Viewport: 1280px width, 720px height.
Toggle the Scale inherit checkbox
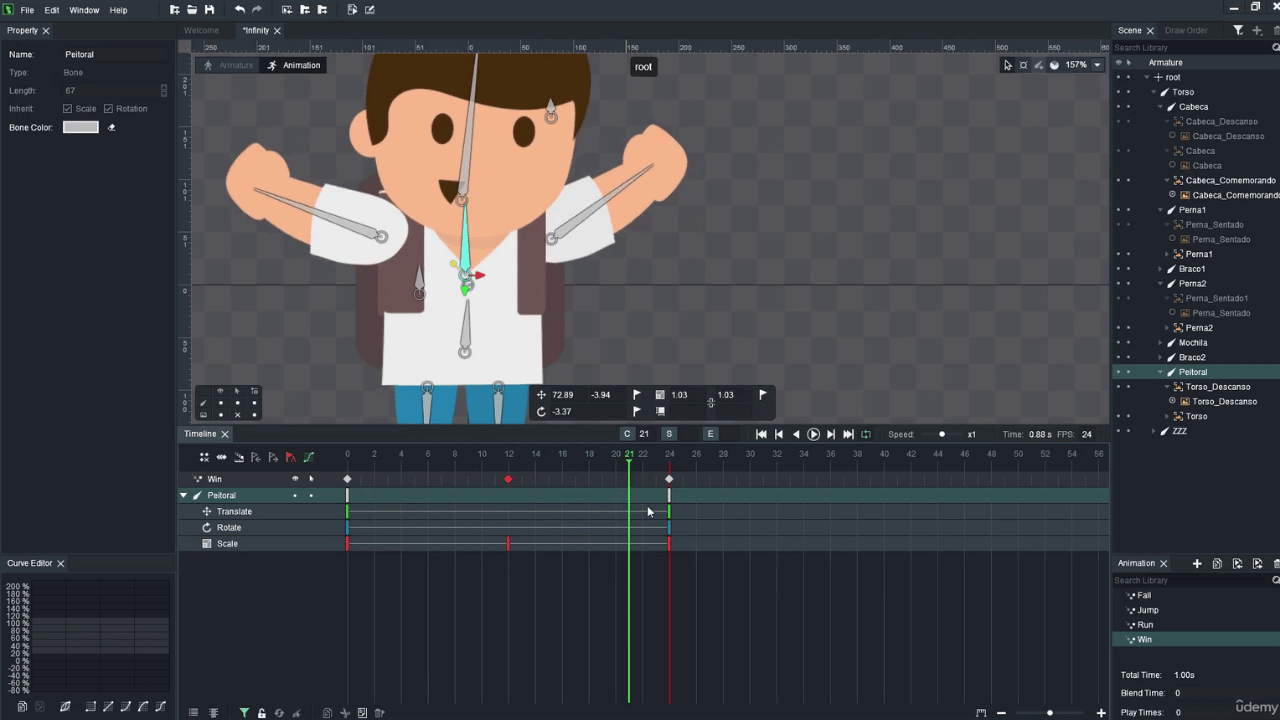(68, 109)
